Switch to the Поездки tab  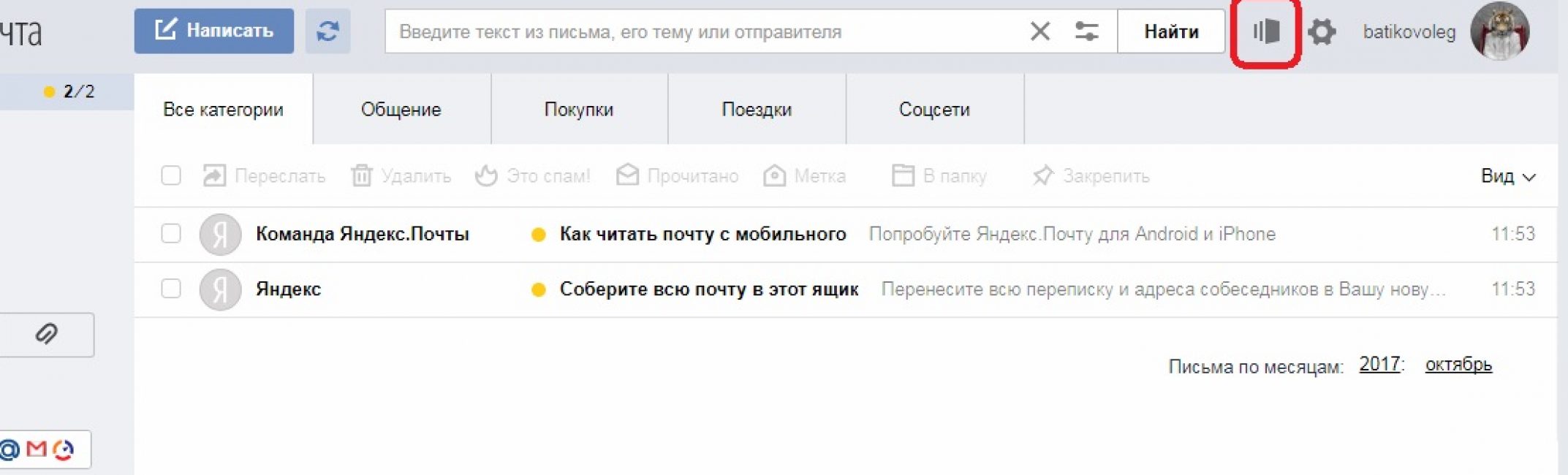(x=757, y=110)
